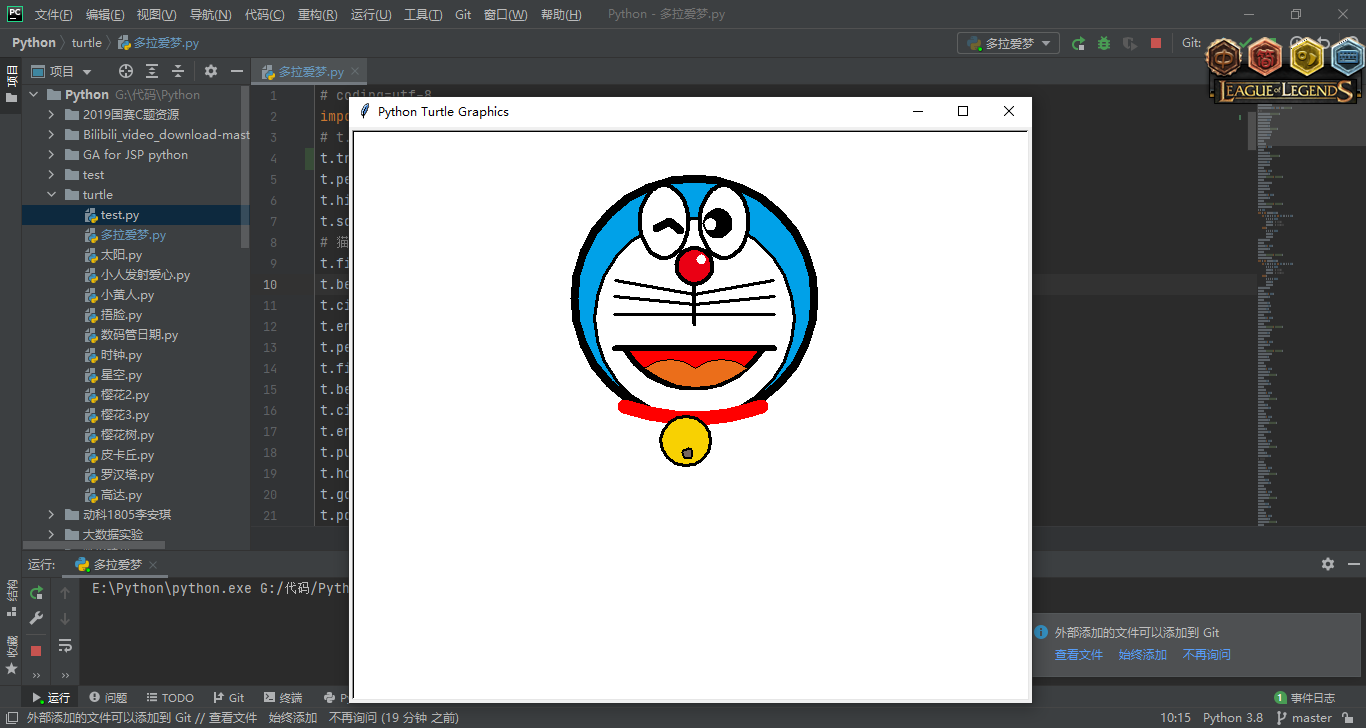Select 小黄人.py in the project tree
The height and width of the screenshot is (728, 1366).
(x=127, y=295)
